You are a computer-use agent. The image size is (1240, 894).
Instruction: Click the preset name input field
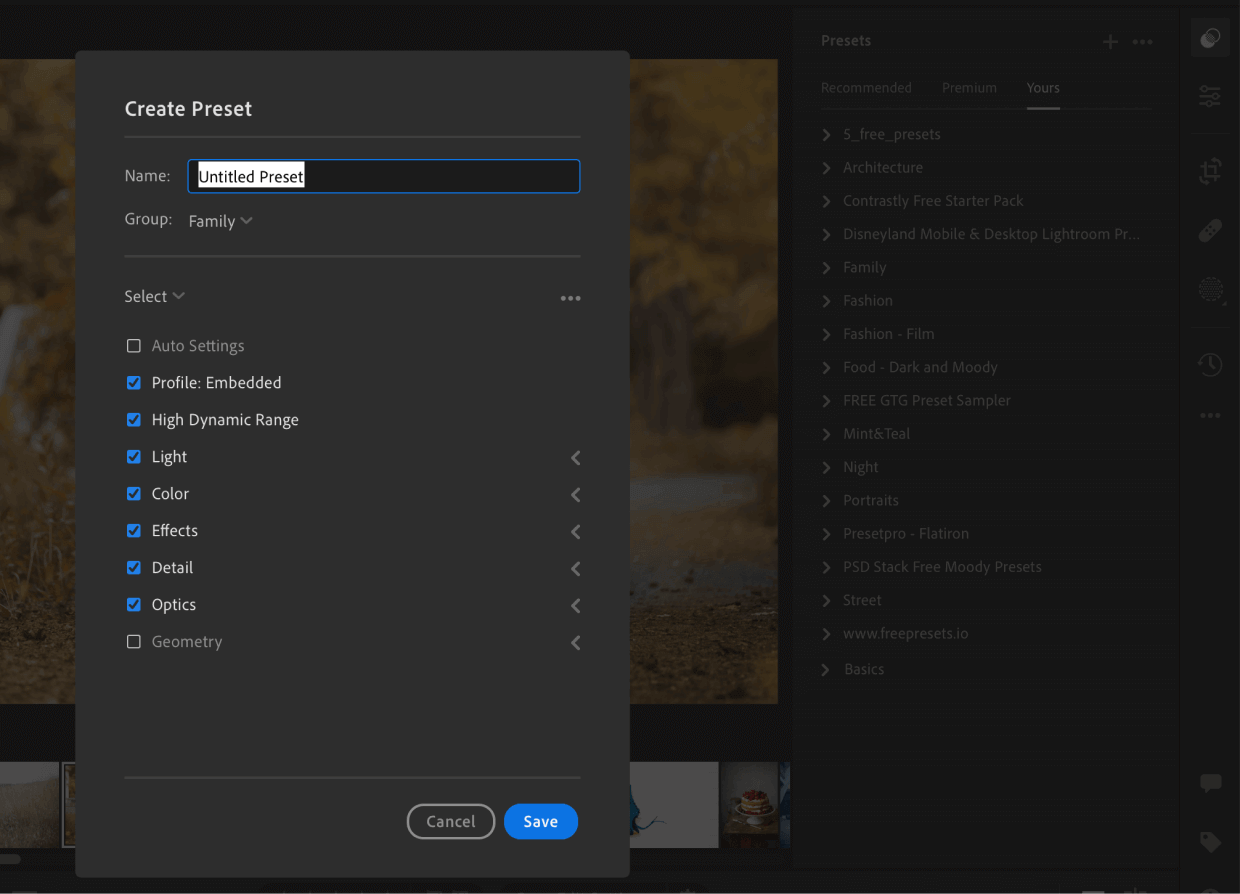click(x=384, y=176)
